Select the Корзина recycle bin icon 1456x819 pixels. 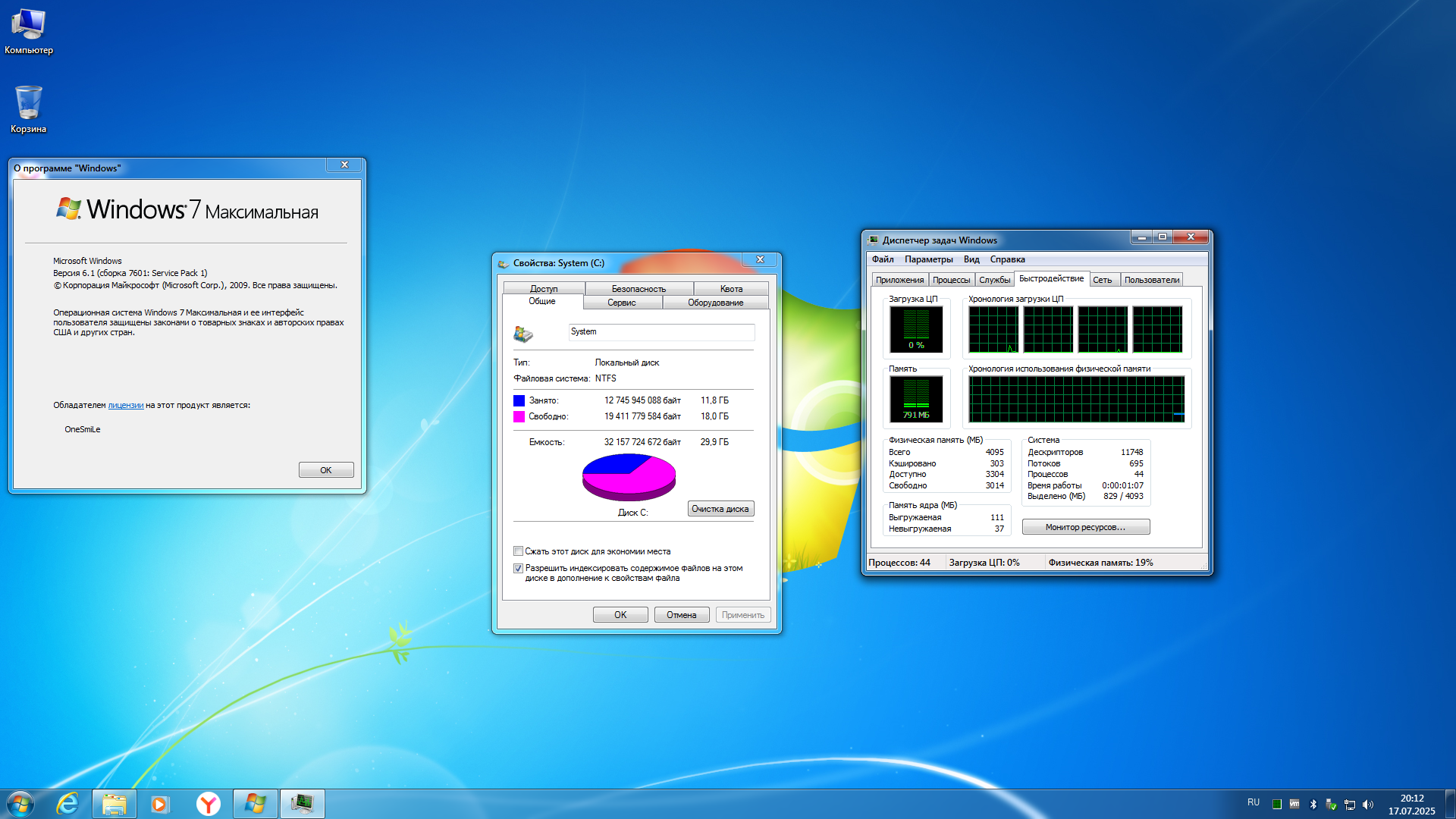(x=29, y=110)
